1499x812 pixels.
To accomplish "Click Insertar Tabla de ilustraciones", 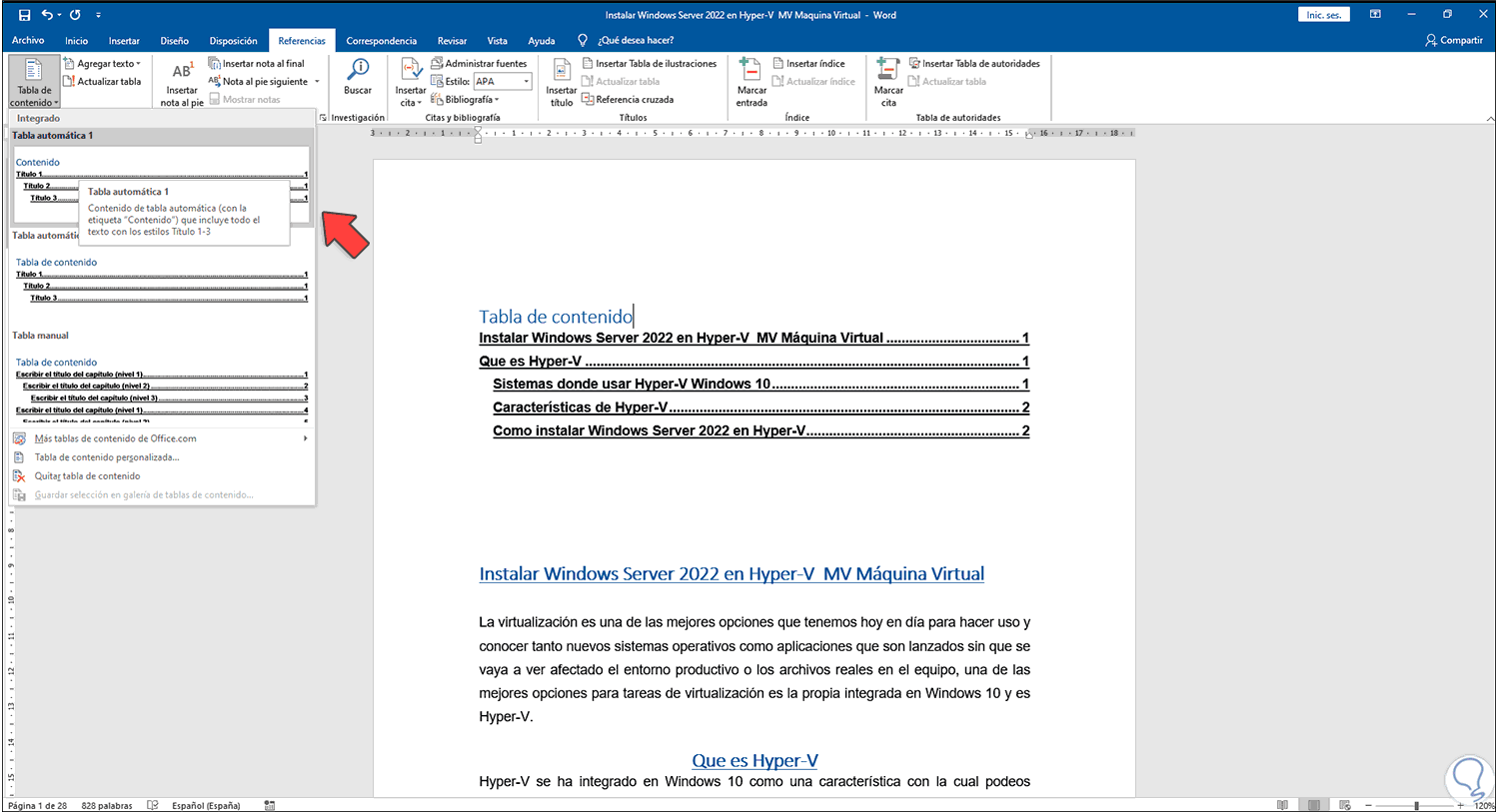I will click(650, 64).
